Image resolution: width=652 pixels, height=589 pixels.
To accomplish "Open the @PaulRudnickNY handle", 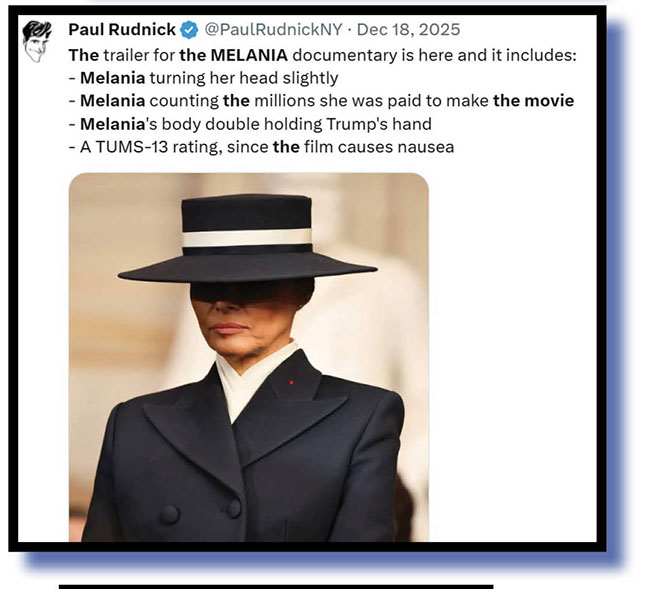I will [x=273, y=30].
